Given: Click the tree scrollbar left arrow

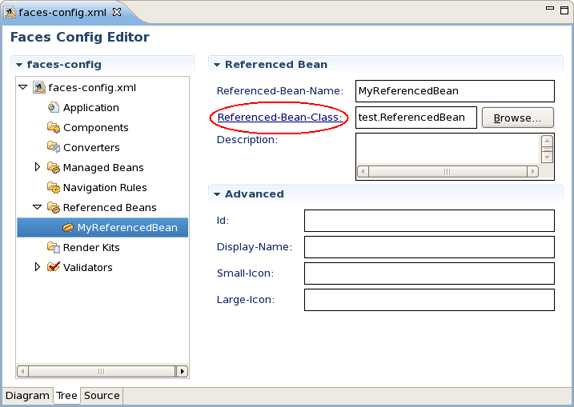Looking at the screenshot, I should pyautogui.click(x=23, y=371).
